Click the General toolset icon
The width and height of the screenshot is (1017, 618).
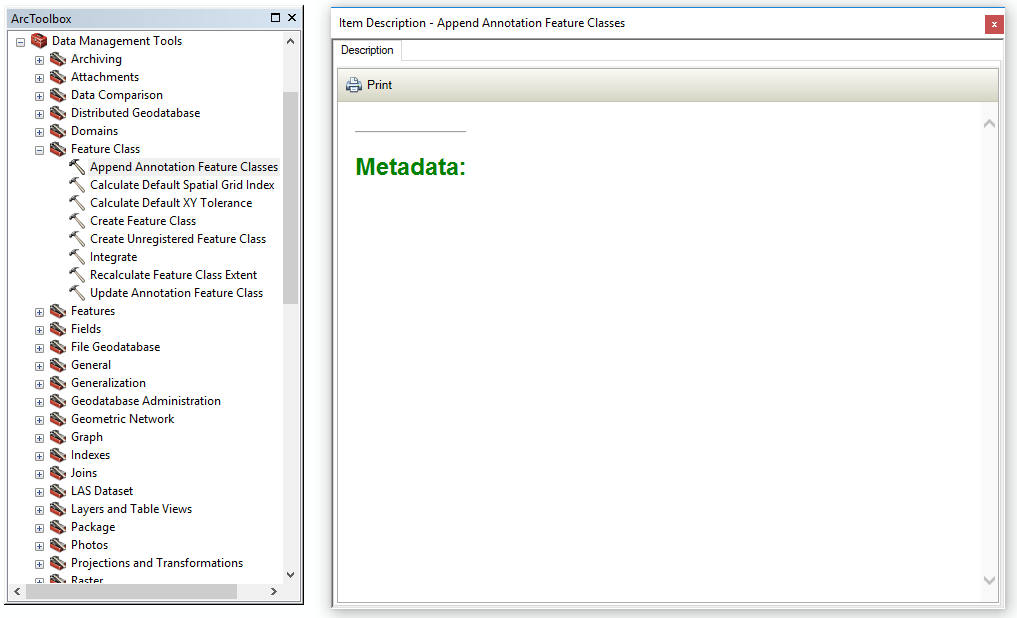(58, 365)
